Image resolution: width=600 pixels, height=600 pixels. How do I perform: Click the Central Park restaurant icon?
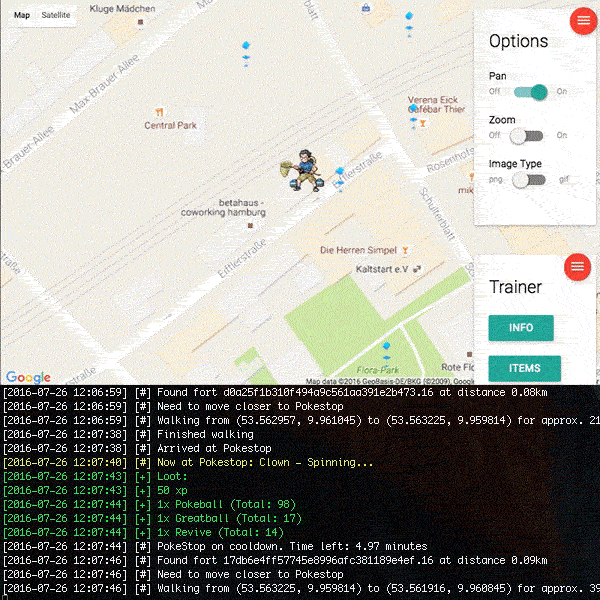159,112
